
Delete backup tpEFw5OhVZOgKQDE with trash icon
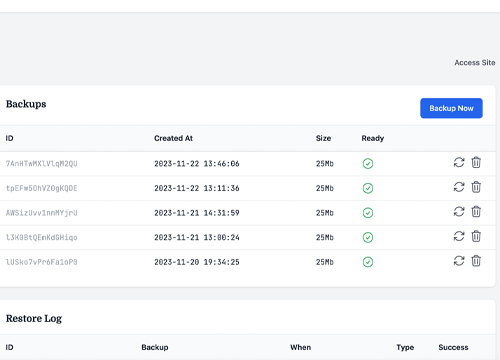pyautogui.click(x=476, y=187)
